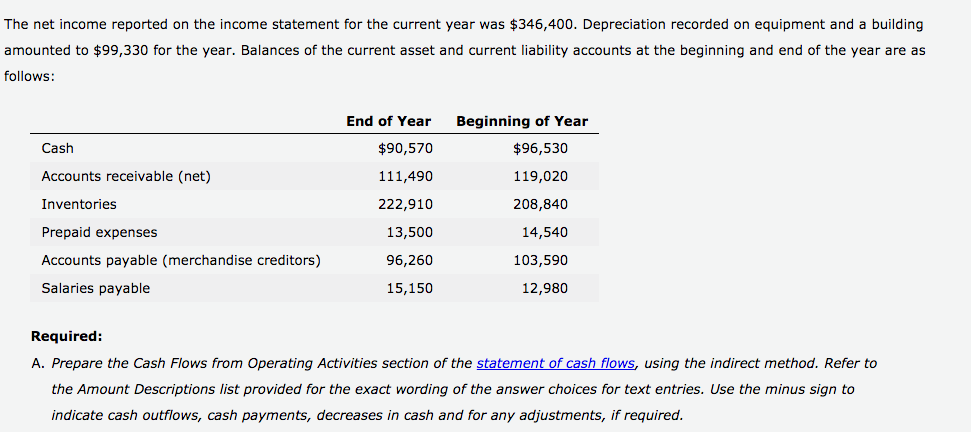Viewport: 971px width, 432px height.
Task: Open the statement of cash flows link
Action: (556, 364)
